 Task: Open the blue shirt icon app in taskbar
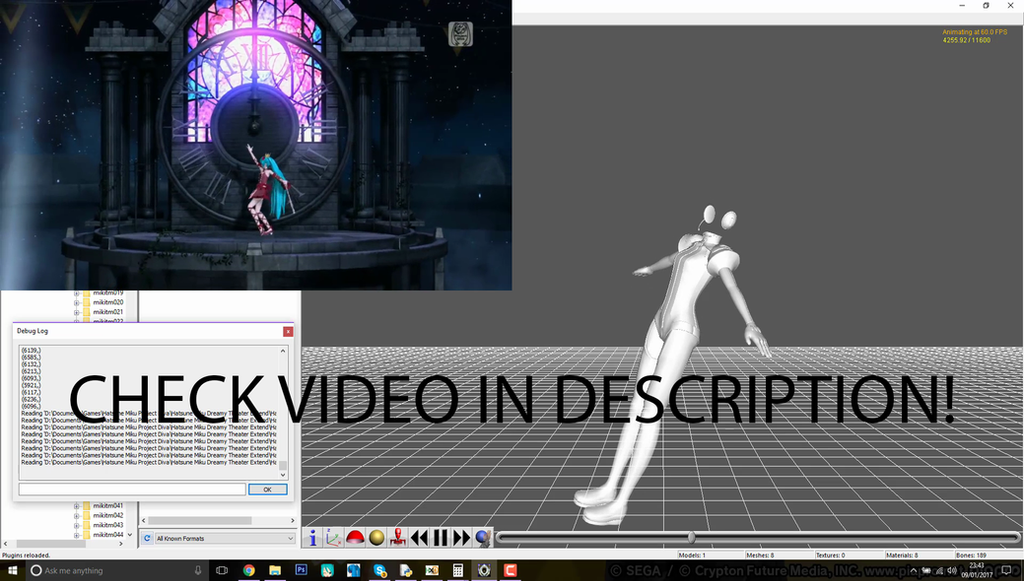tap(353, 570)
